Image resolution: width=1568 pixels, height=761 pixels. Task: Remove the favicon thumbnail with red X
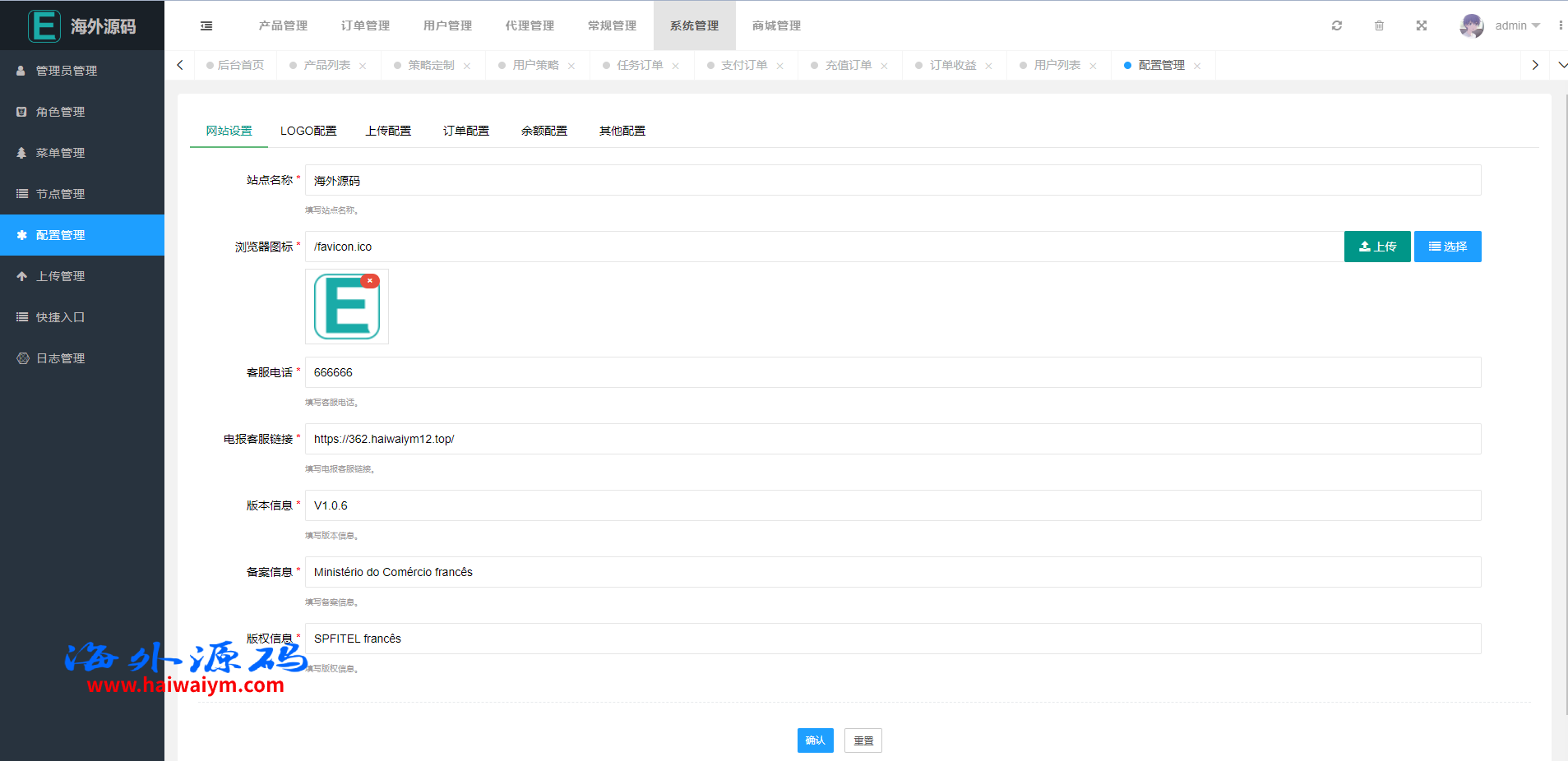(x=370, y=281)
